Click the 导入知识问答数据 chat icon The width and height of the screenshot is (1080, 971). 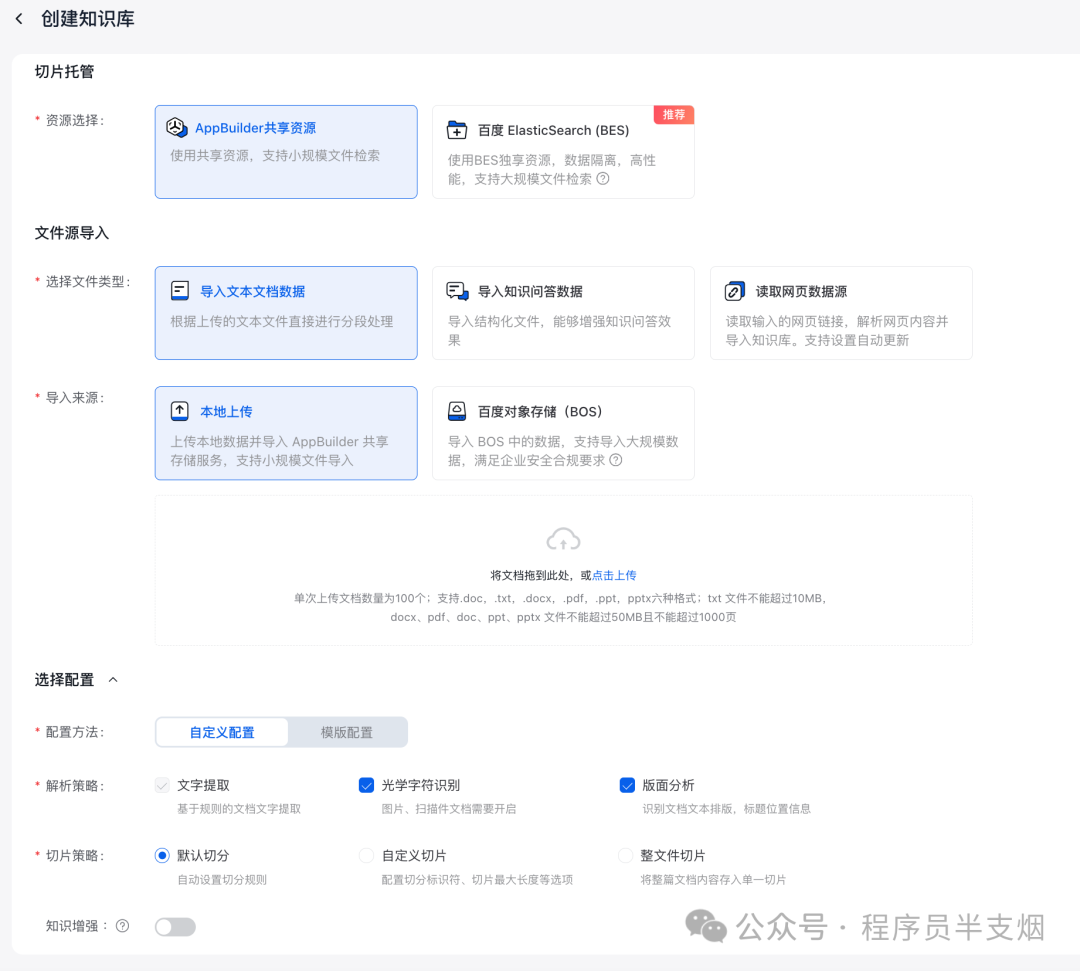(x=457, y=291)
